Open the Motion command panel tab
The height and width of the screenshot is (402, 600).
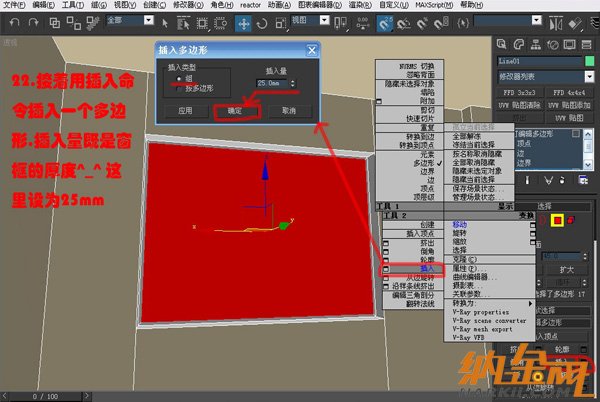(553, 44)
